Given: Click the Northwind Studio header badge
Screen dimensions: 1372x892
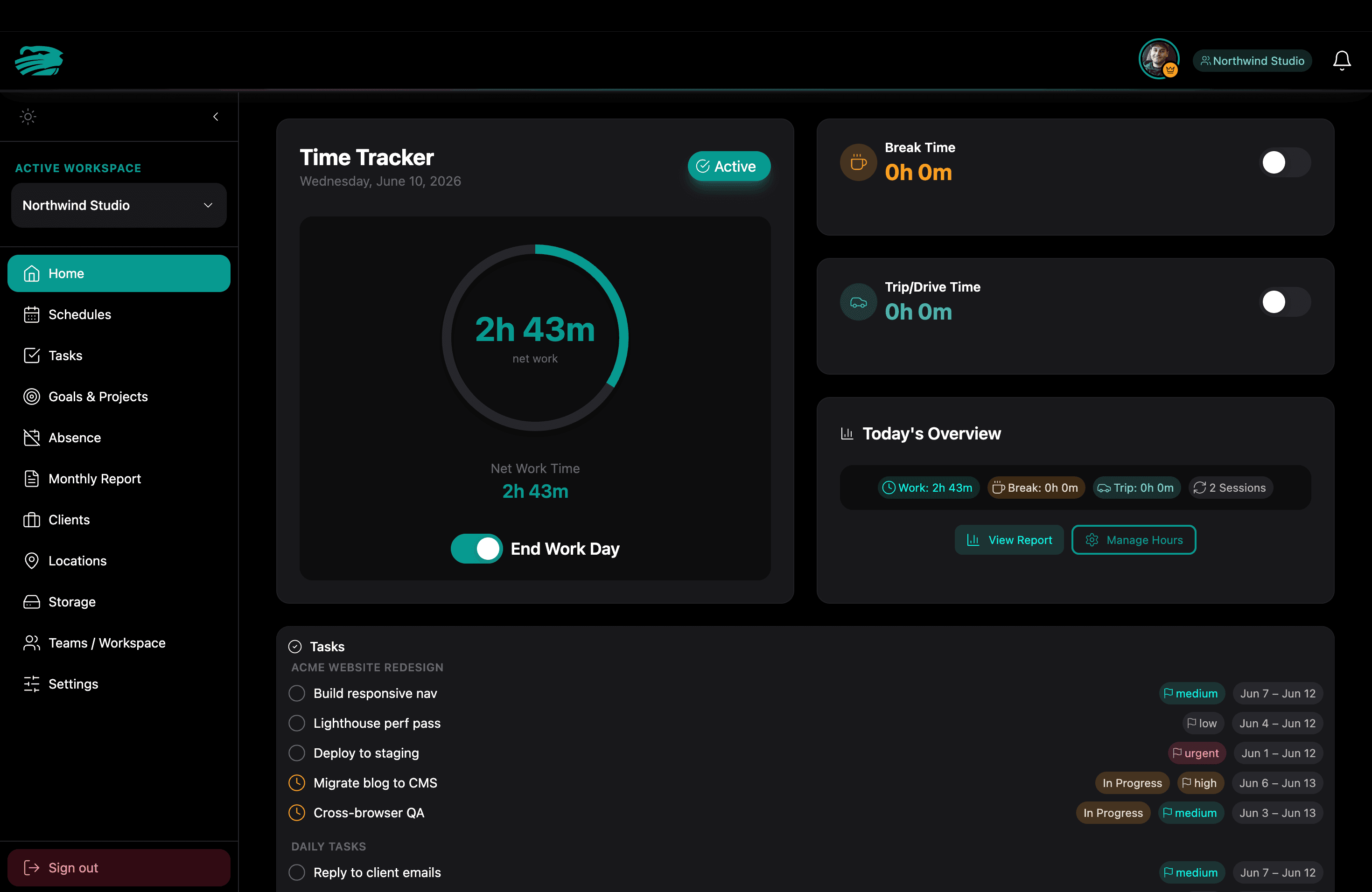Looking at the screenshot, I should tap(1252, 61).
